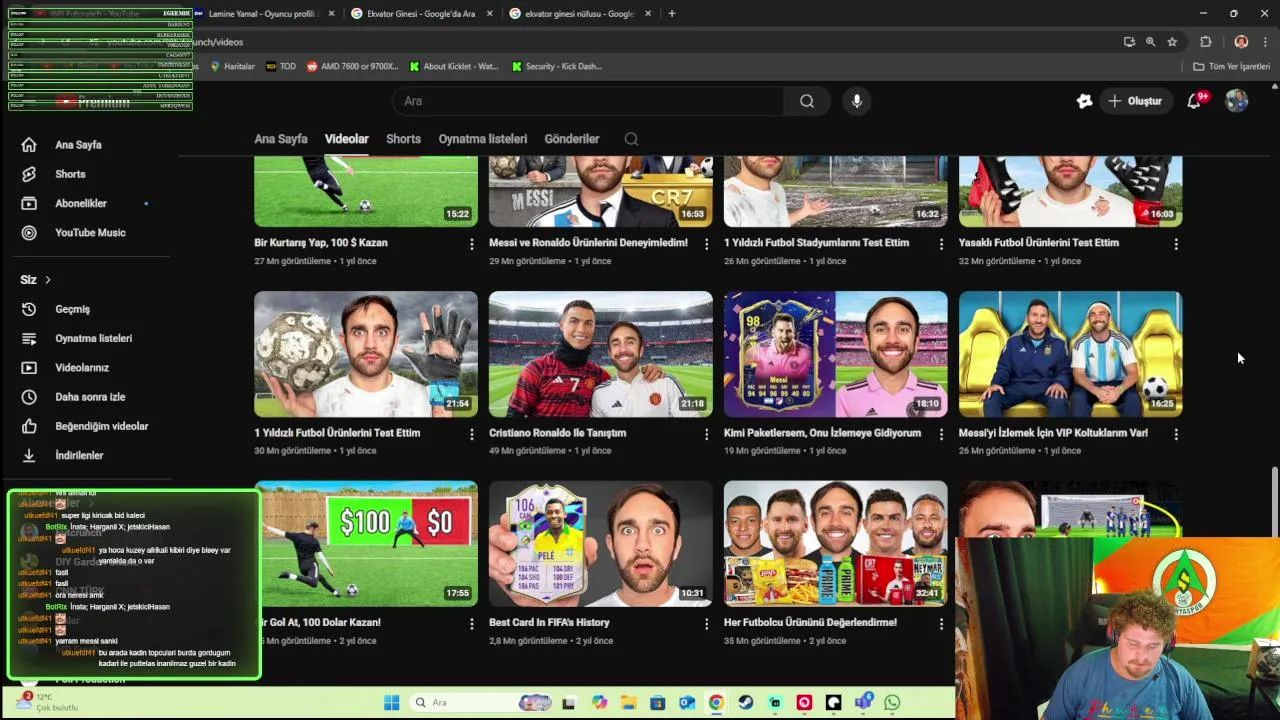The image size is (1280, 720).
Task: Search within channel using tab magnifier icon
Action: [631, 139]
